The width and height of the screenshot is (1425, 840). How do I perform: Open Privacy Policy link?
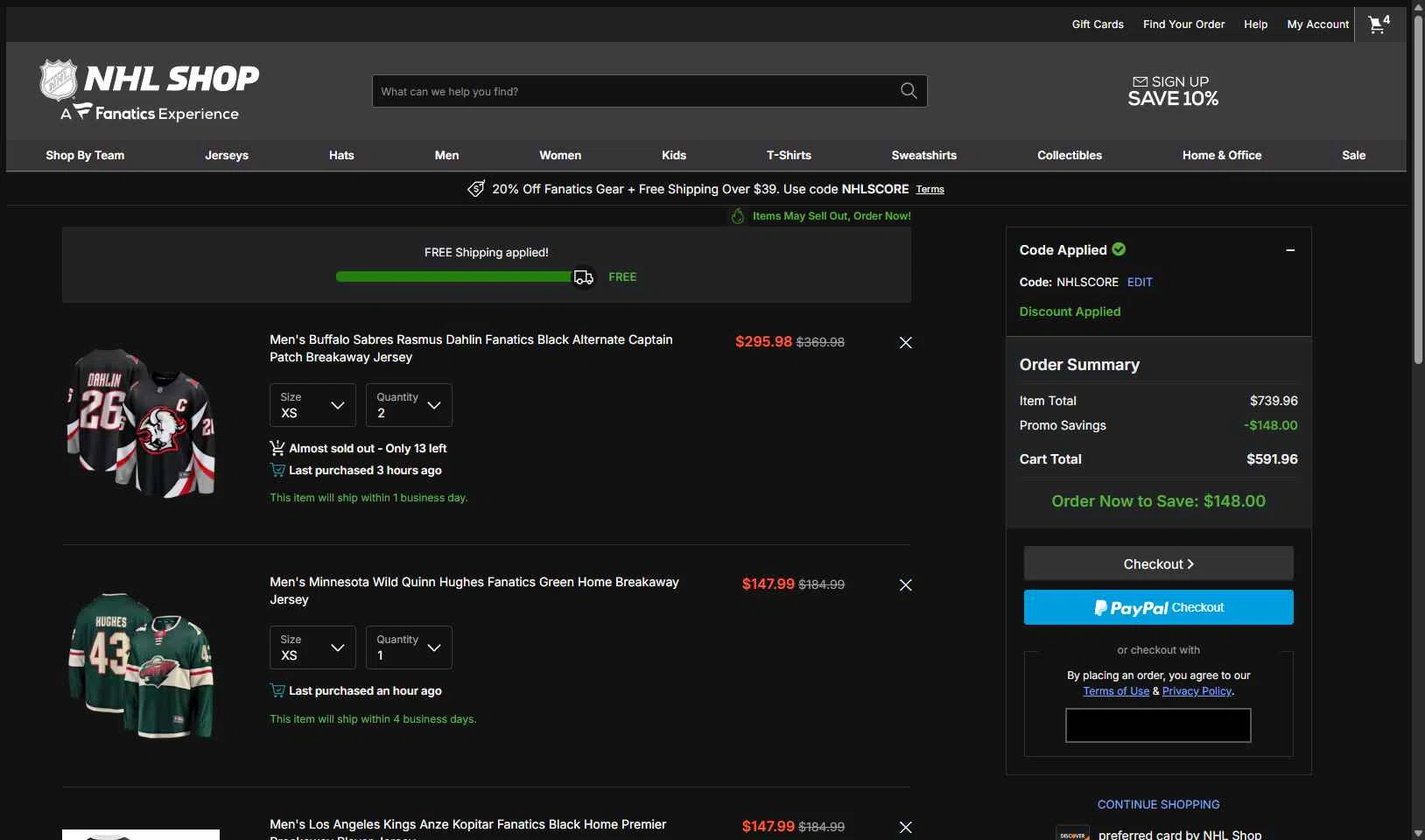click(1197, 691)
